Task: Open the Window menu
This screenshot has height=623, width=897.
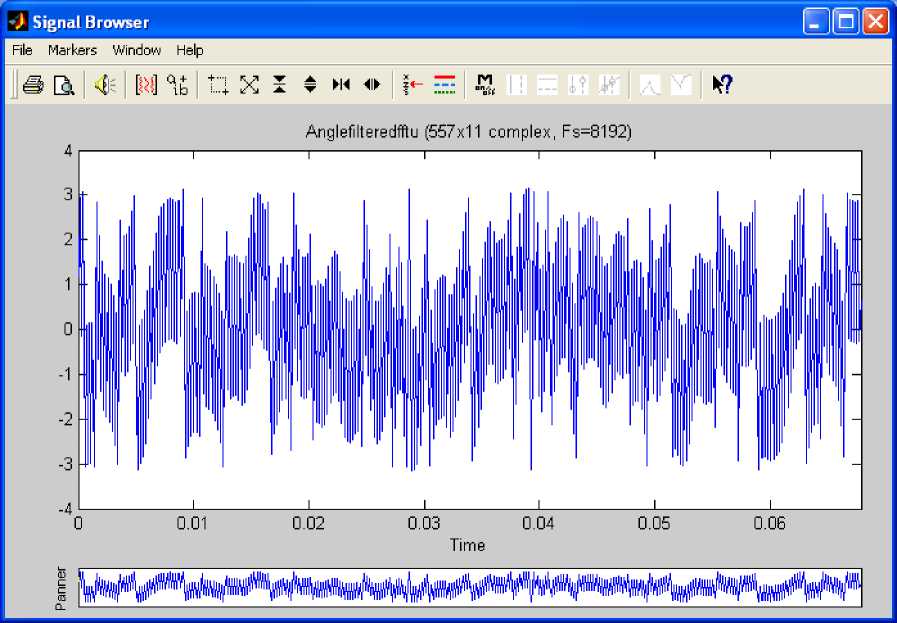Action: (136, 50)
